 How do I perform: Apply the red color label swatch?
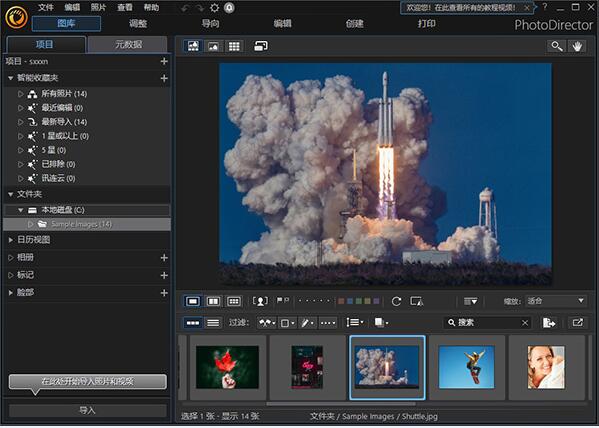(341, 301)
